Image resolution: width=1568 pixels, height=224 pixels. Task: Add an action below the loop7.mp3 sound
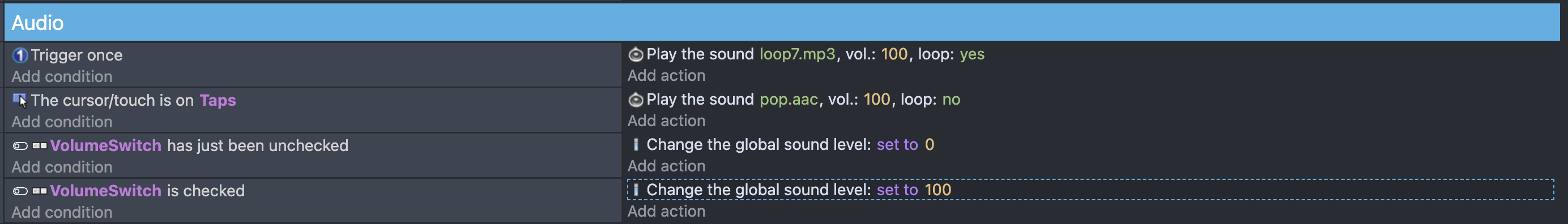click(667, 75)
